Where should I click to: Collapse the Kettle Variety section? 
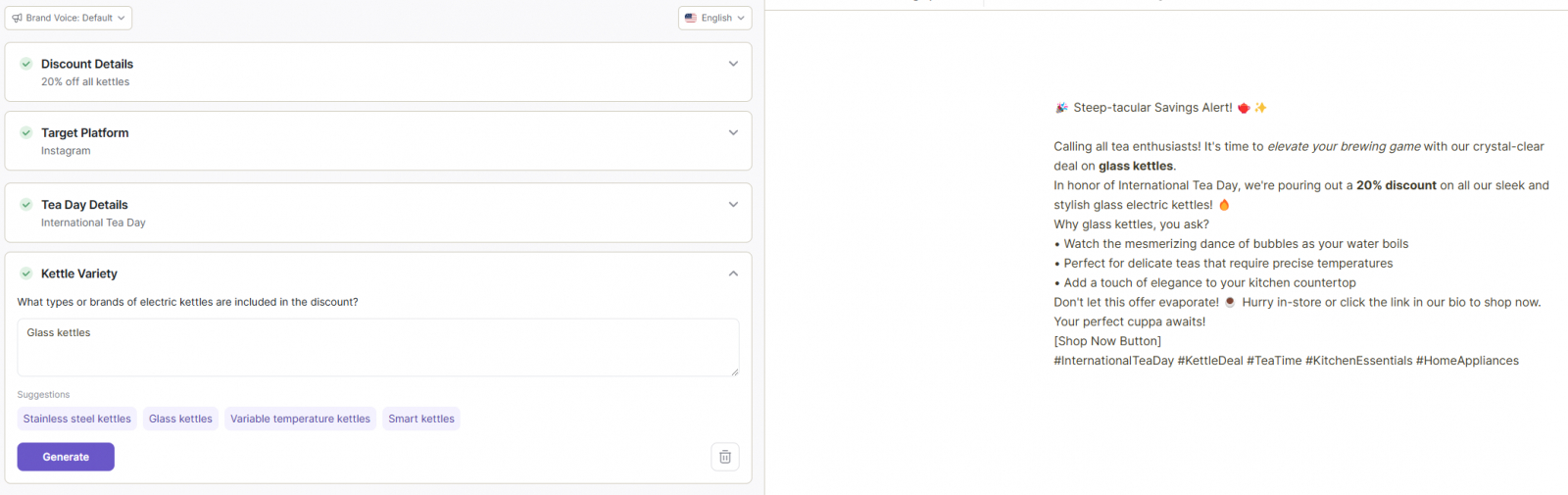coord(733,273)
